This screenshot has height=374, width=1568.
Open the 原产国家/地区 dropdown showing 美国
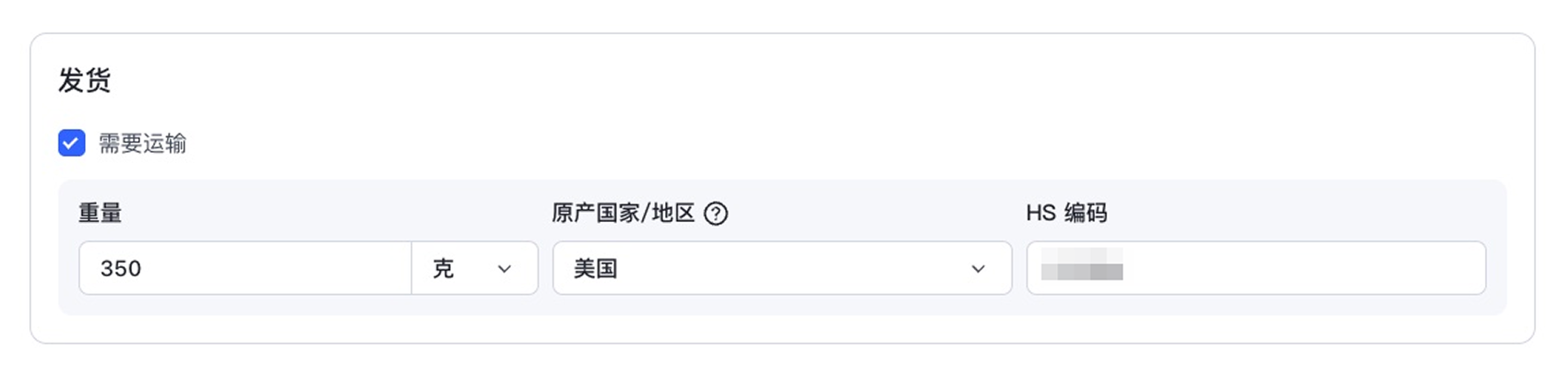781,268
